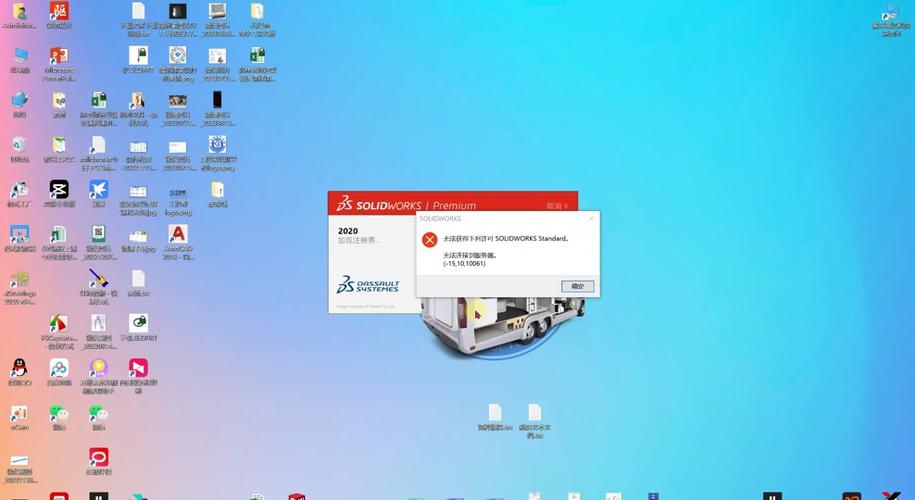Screen dimensions: 915x500
Task: Confirm the SOLIDWORKS license error dialog
Action: point(578,286)
